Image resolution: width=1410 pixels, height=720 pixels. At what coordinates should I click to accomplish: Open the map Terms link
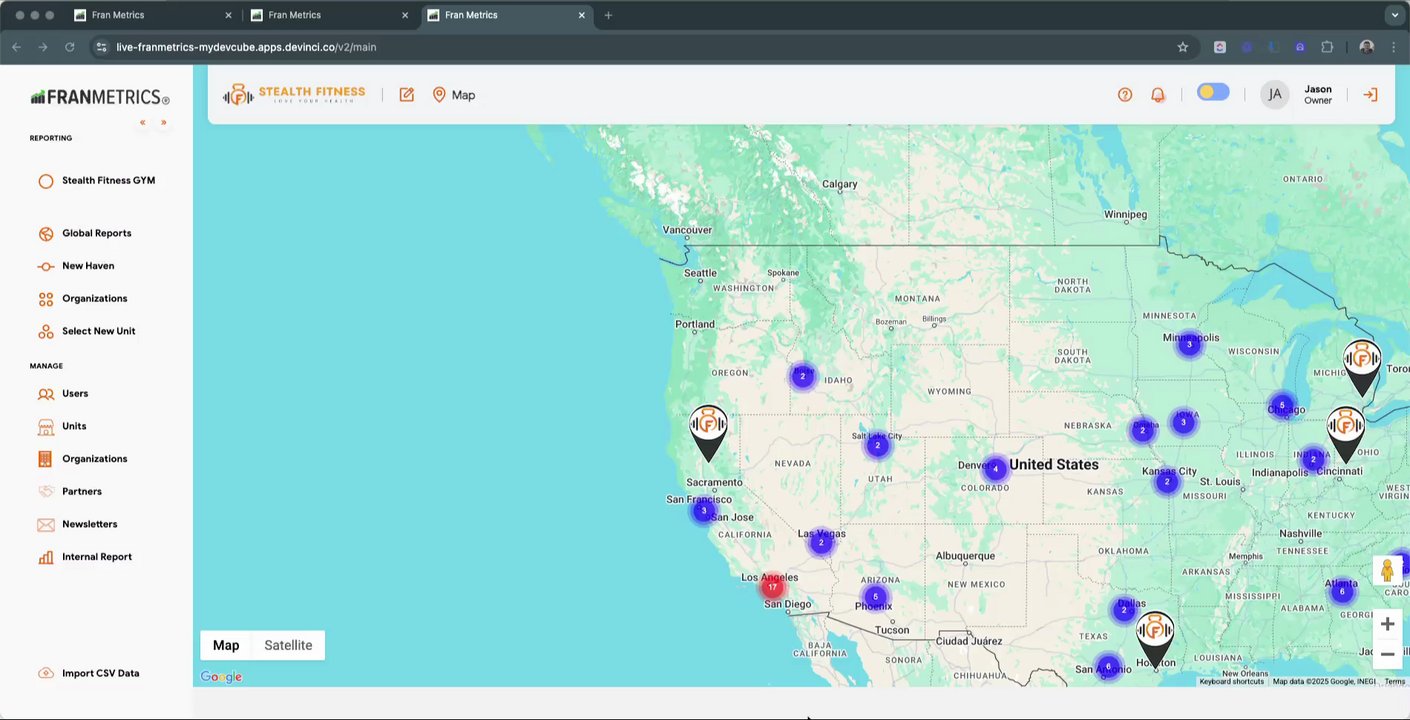pos(1395,682)
